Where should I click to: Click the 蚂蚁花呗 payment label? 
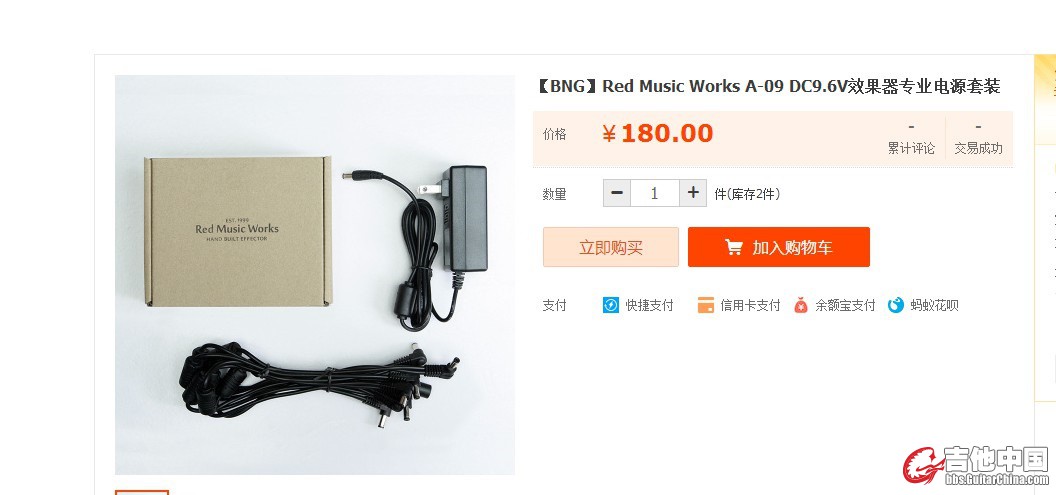click(x=934, y=305)
